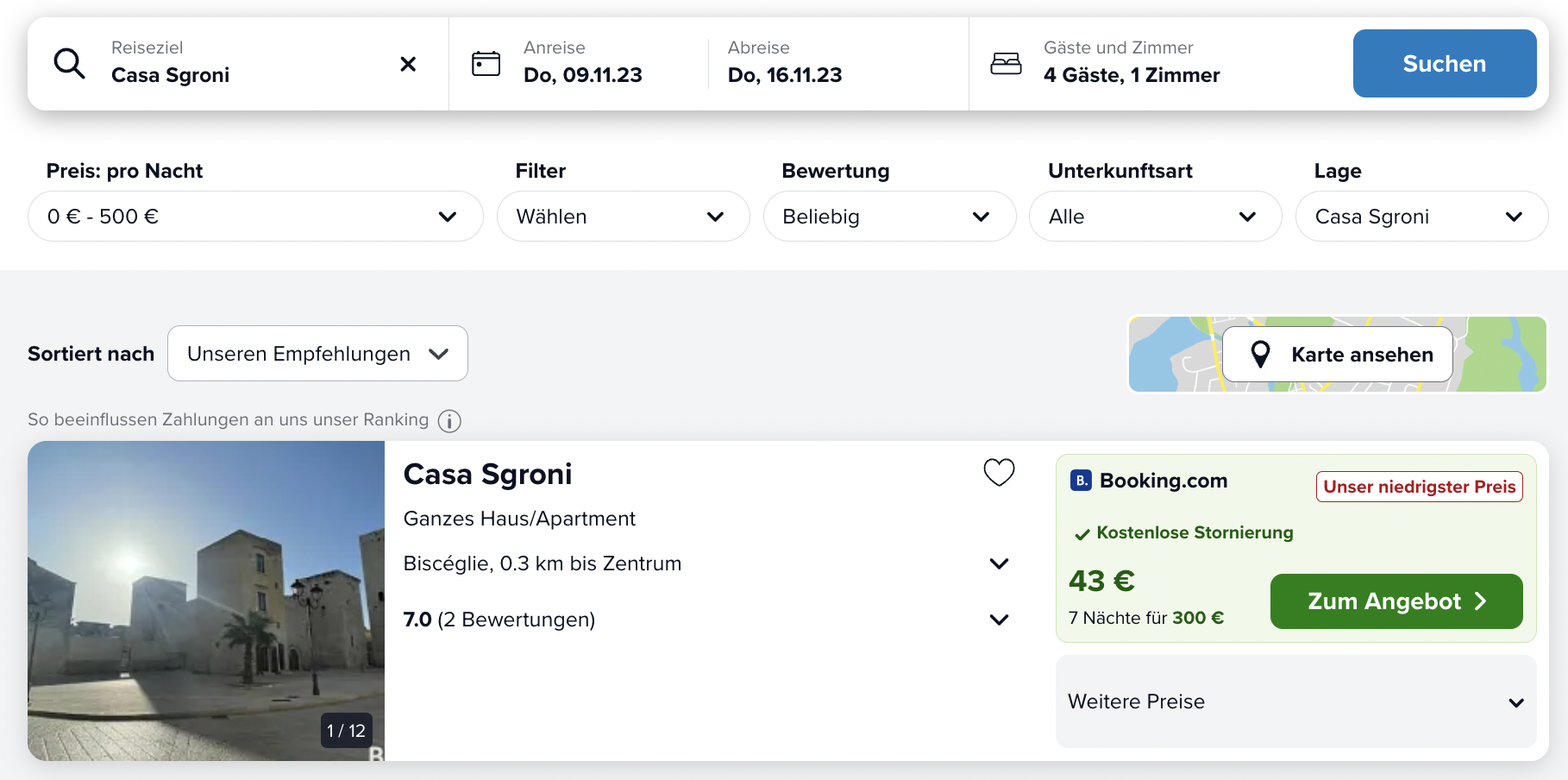The image size is (1568, 780).
Task: Click the map pin icon
Action: 1260,355
